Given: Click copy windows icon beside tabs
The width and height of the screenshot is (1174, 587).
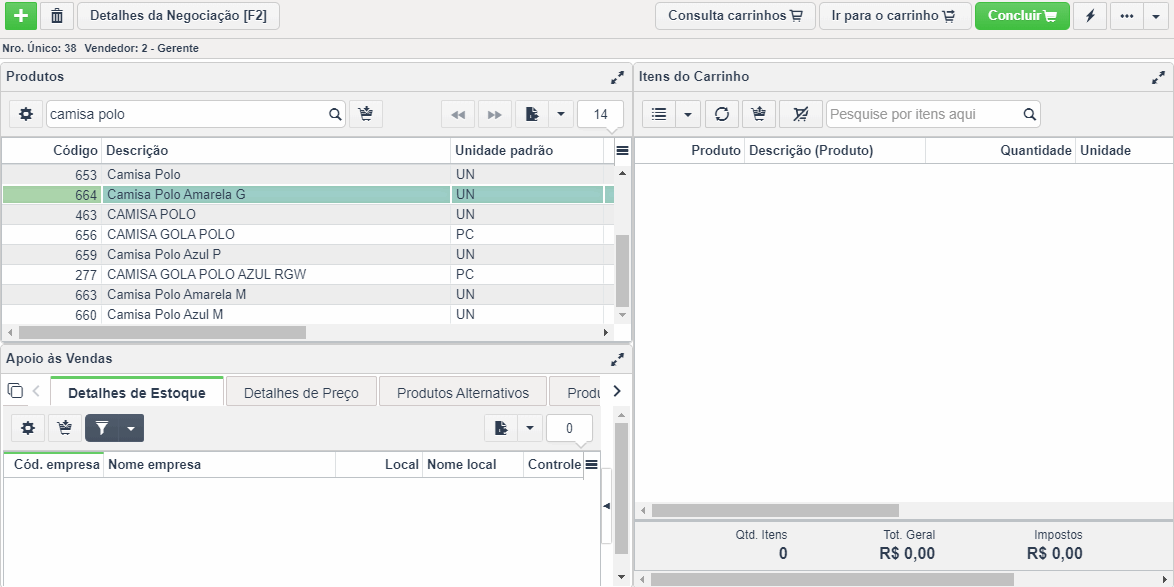Looking at the screenshot, I should [14, 390].
